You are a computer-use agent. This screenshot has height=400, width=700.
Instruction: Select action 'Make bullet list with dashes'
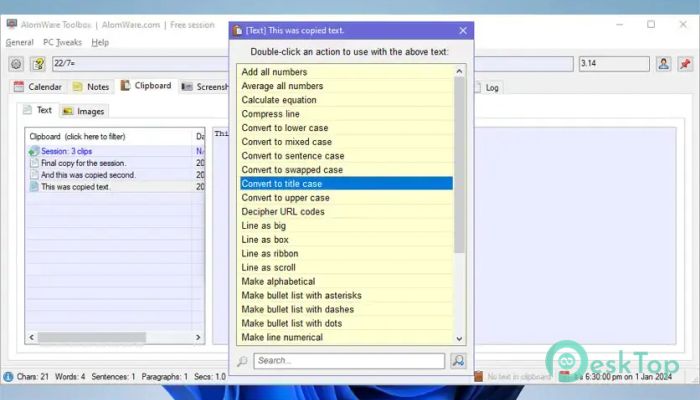point(346,309)
